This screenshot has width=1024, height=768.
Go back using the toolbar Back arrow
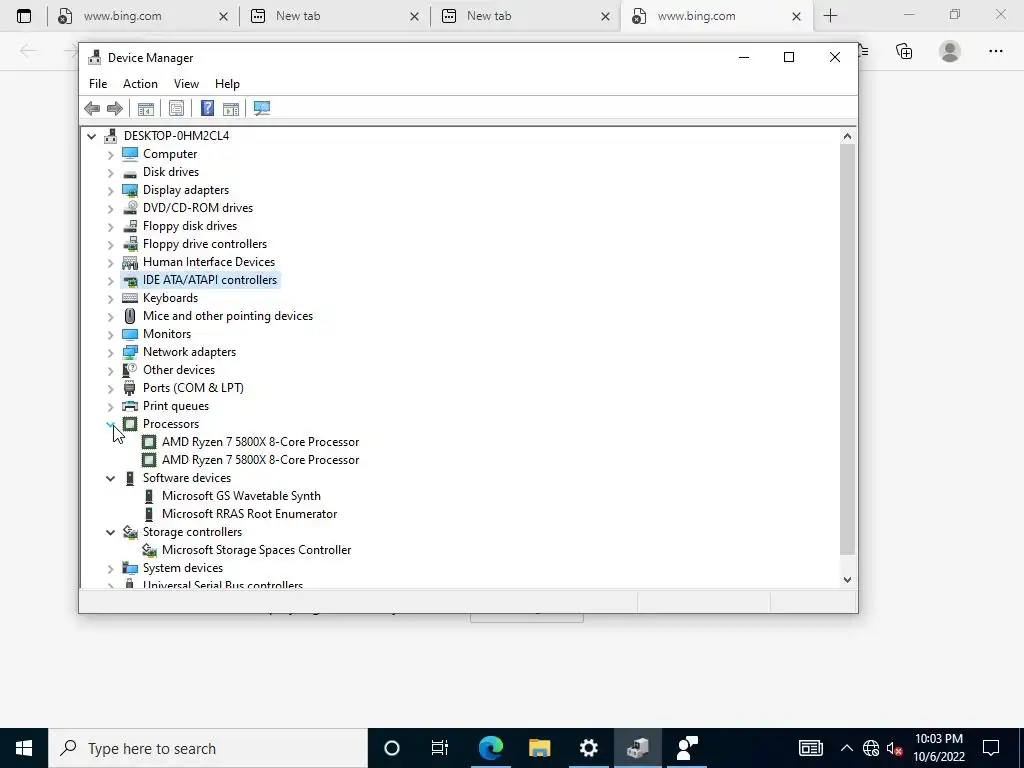92,108
